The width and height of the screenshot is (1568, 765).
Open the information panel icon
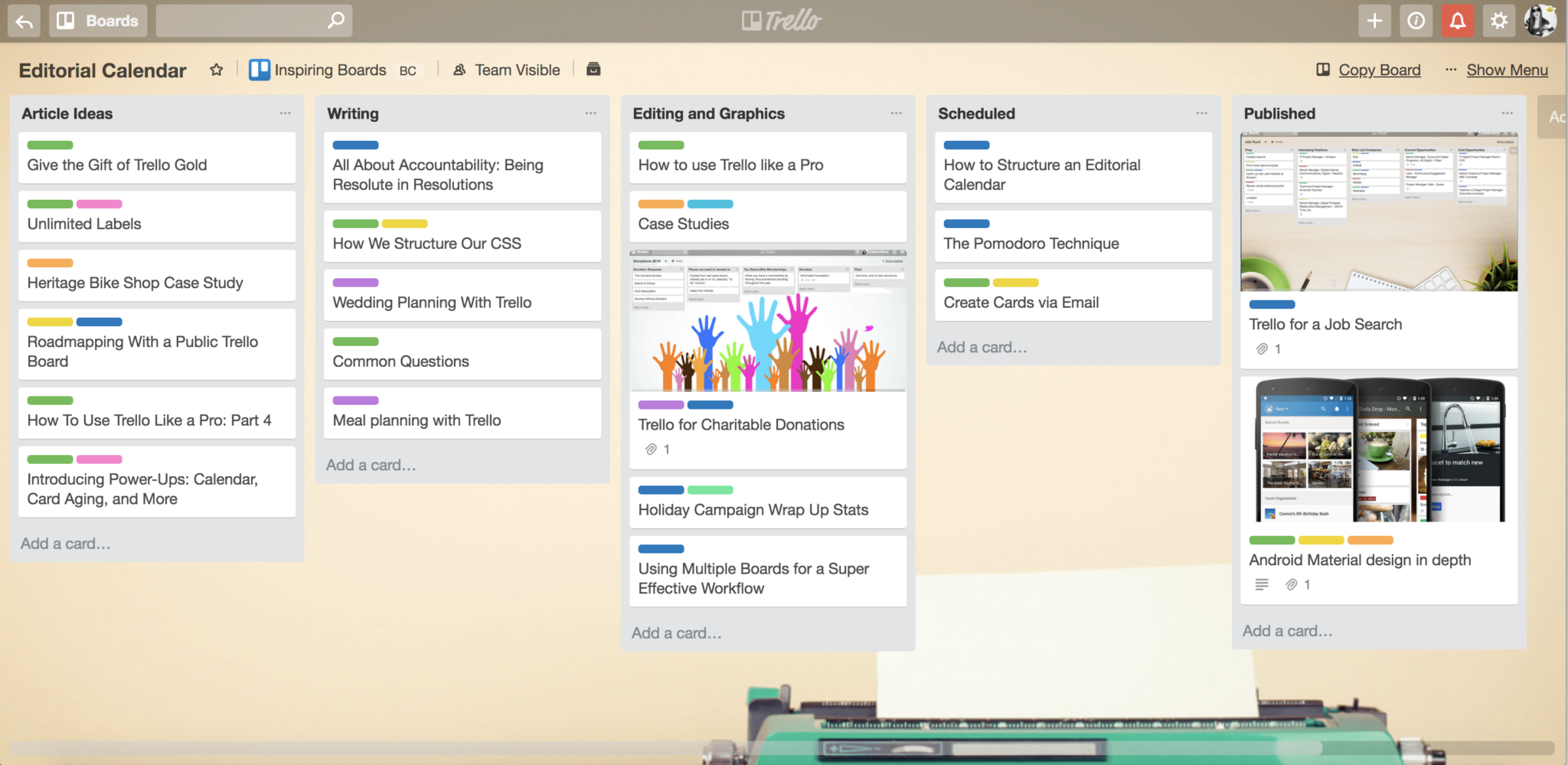click(1416, 21)
